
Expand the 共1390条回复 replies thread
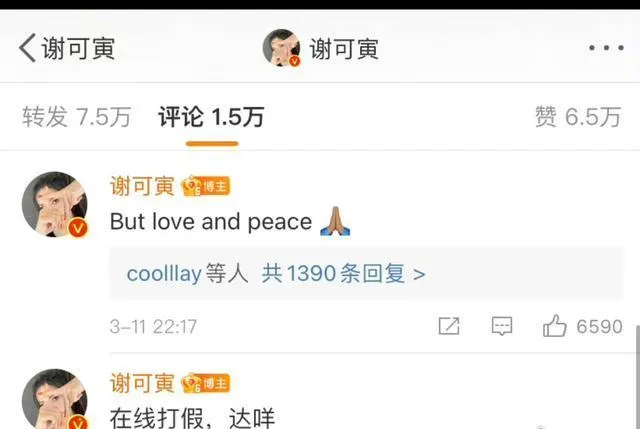tap(343, 273)
